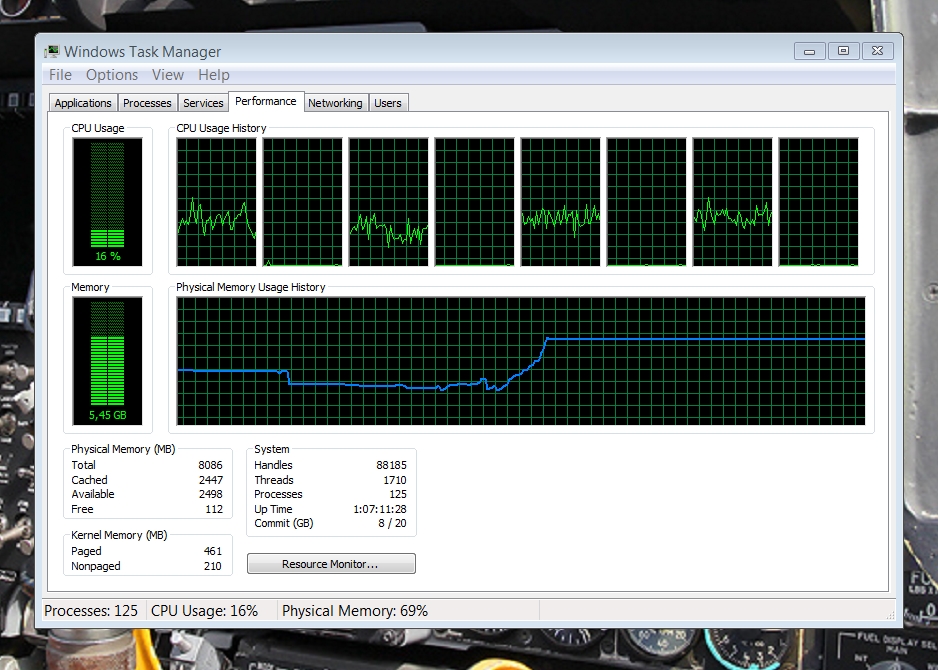Click the Memory 5,45 GB meter

[108, 361]
